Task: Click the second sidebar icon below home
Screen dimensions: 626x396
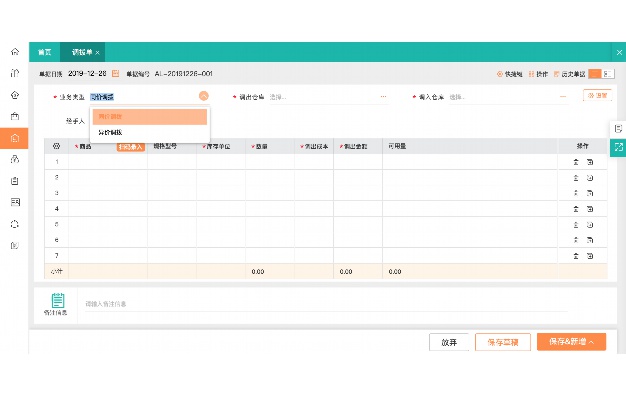Action: click(15, 73)
